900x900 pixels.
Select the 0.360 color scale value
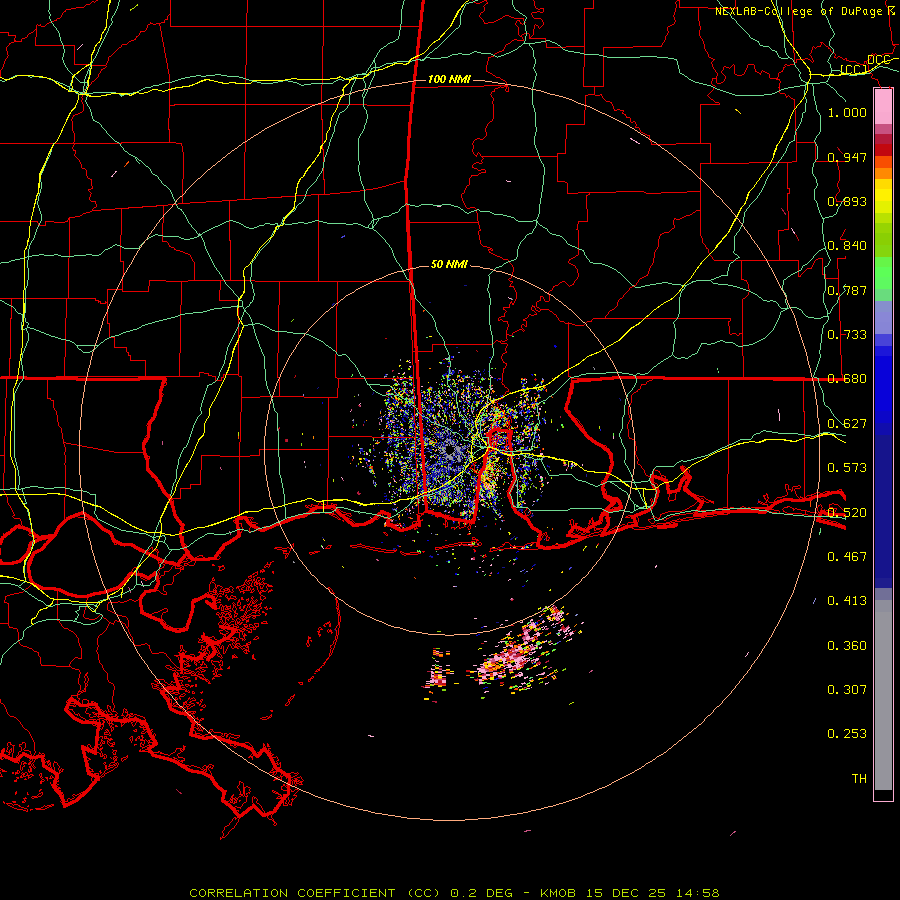point(847,646)
